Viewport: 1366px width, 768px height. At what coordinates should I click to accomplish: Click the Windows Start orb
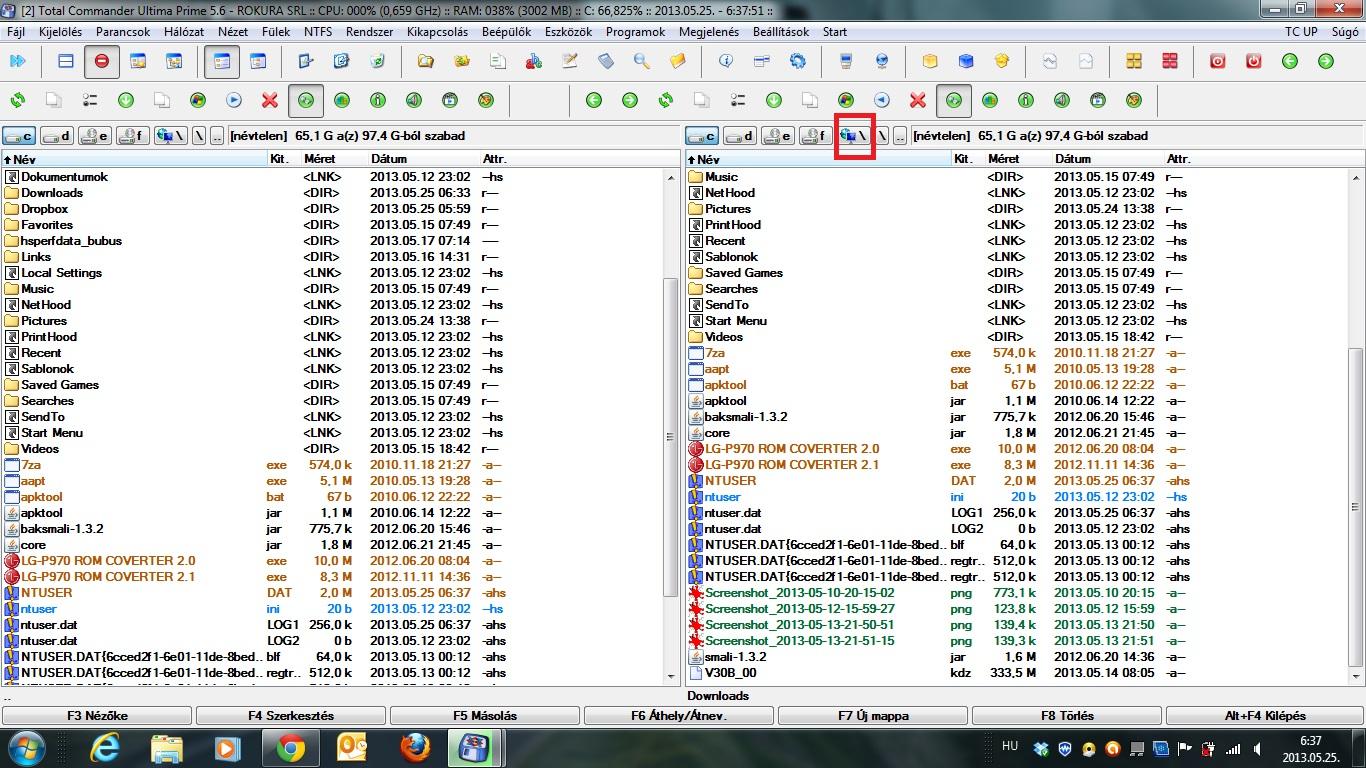tap(25, 748)
